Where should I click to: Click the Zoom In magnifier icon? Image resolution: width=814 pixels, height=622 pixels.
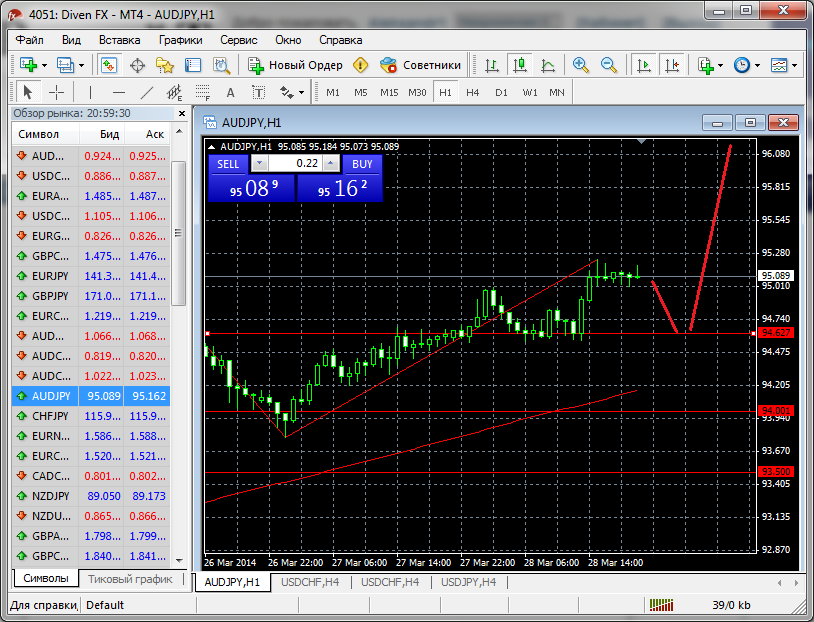[580, 65]
